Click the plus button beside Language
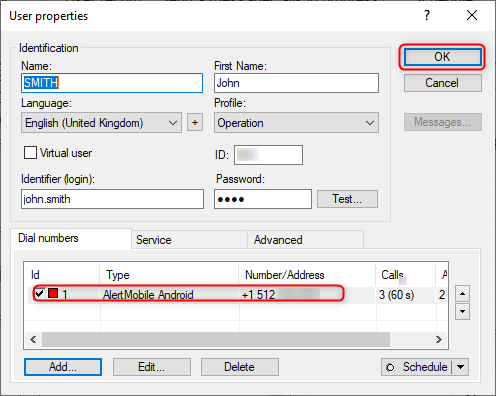The image size is (496, 396). 195,123
